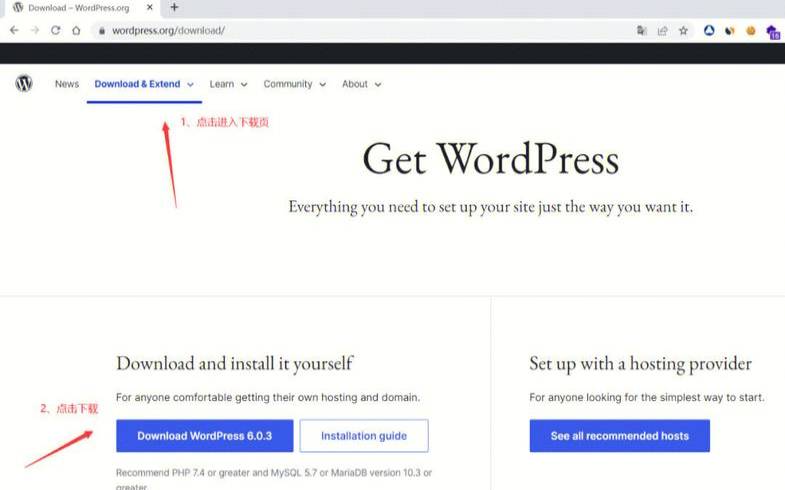
Task: Click the padlock site info icon
Action: pos(102,31)
